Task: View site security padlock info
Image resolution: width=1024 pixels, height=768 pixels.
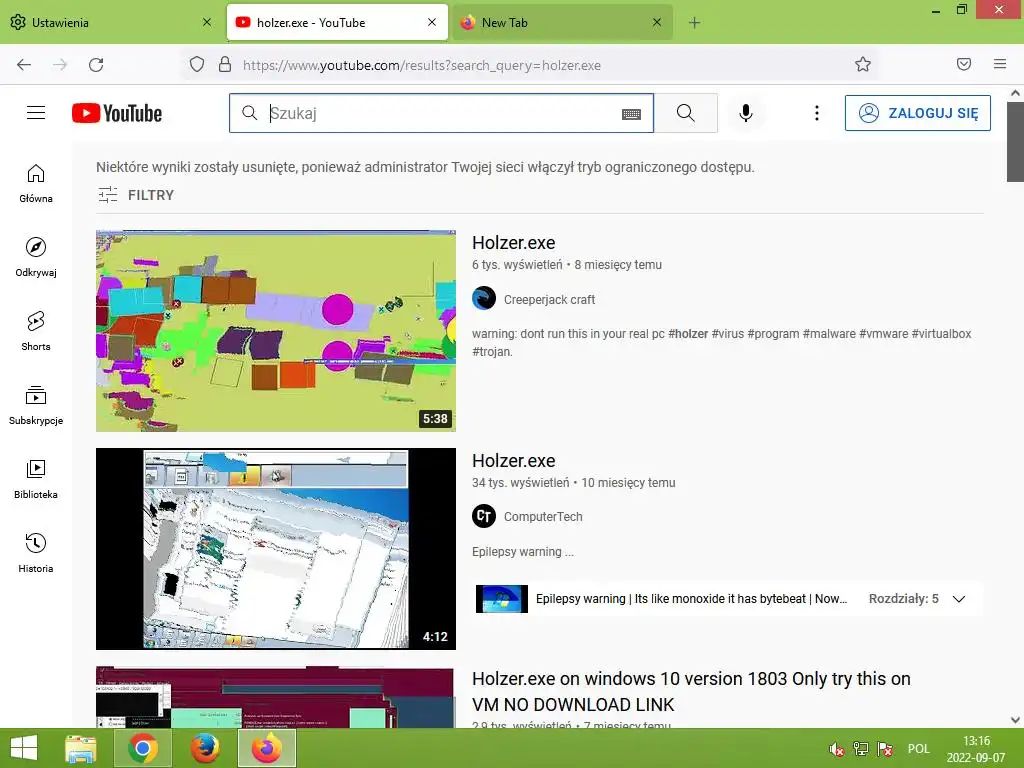Action: pyautogui.click(x=225, y=64)
